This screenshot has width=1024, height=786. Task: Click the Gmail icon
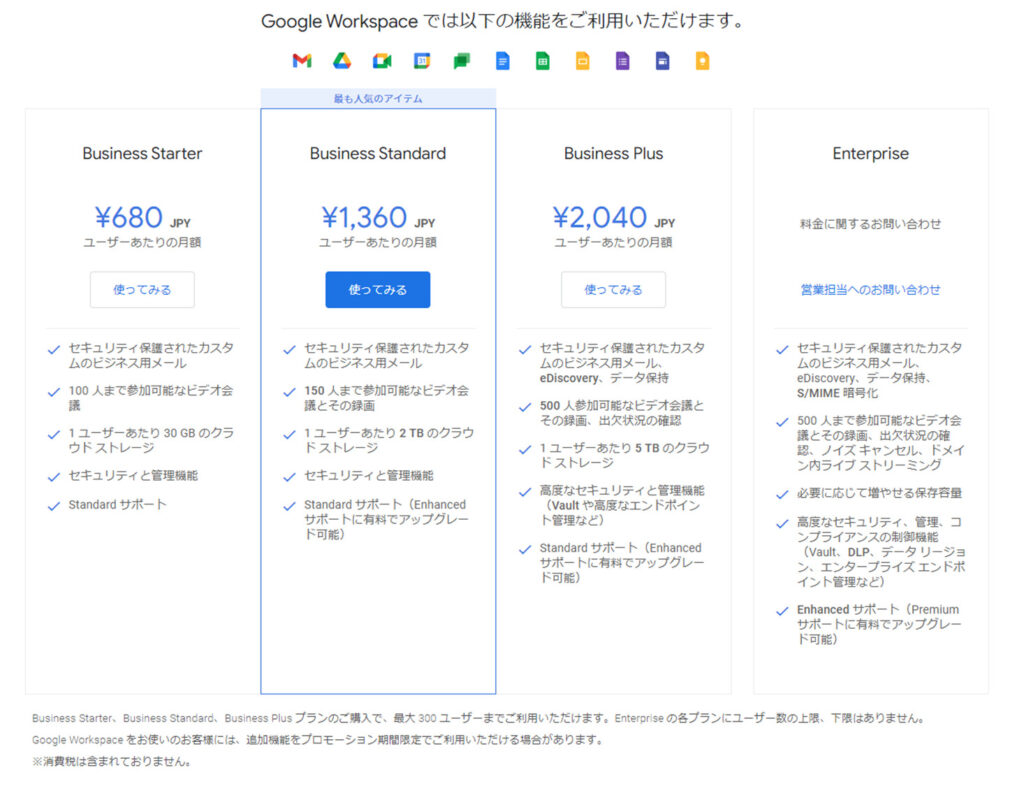[x=302, y=61]
